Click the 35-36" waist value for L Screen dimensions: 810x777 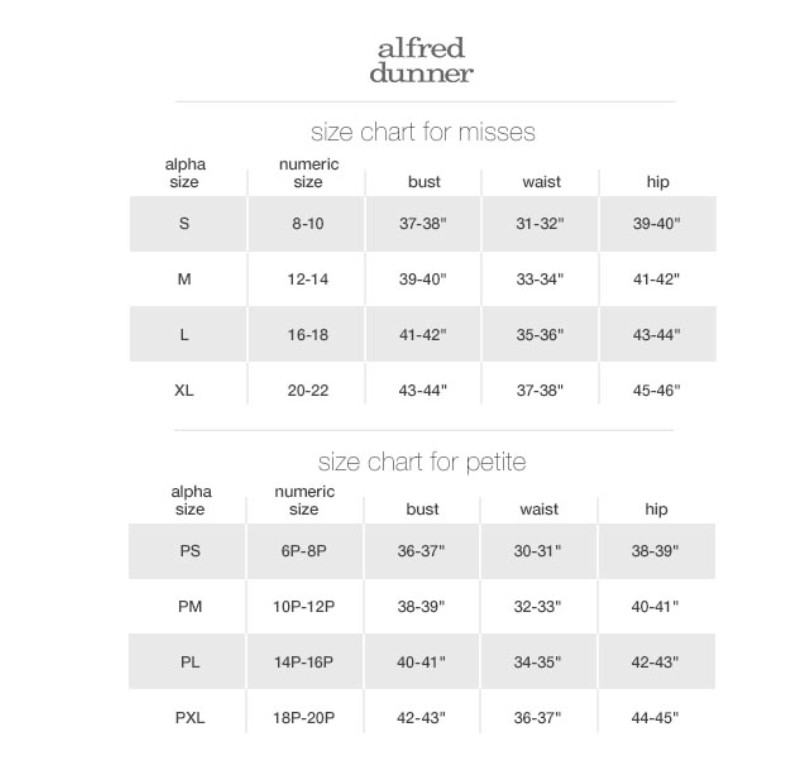(540, 335)
